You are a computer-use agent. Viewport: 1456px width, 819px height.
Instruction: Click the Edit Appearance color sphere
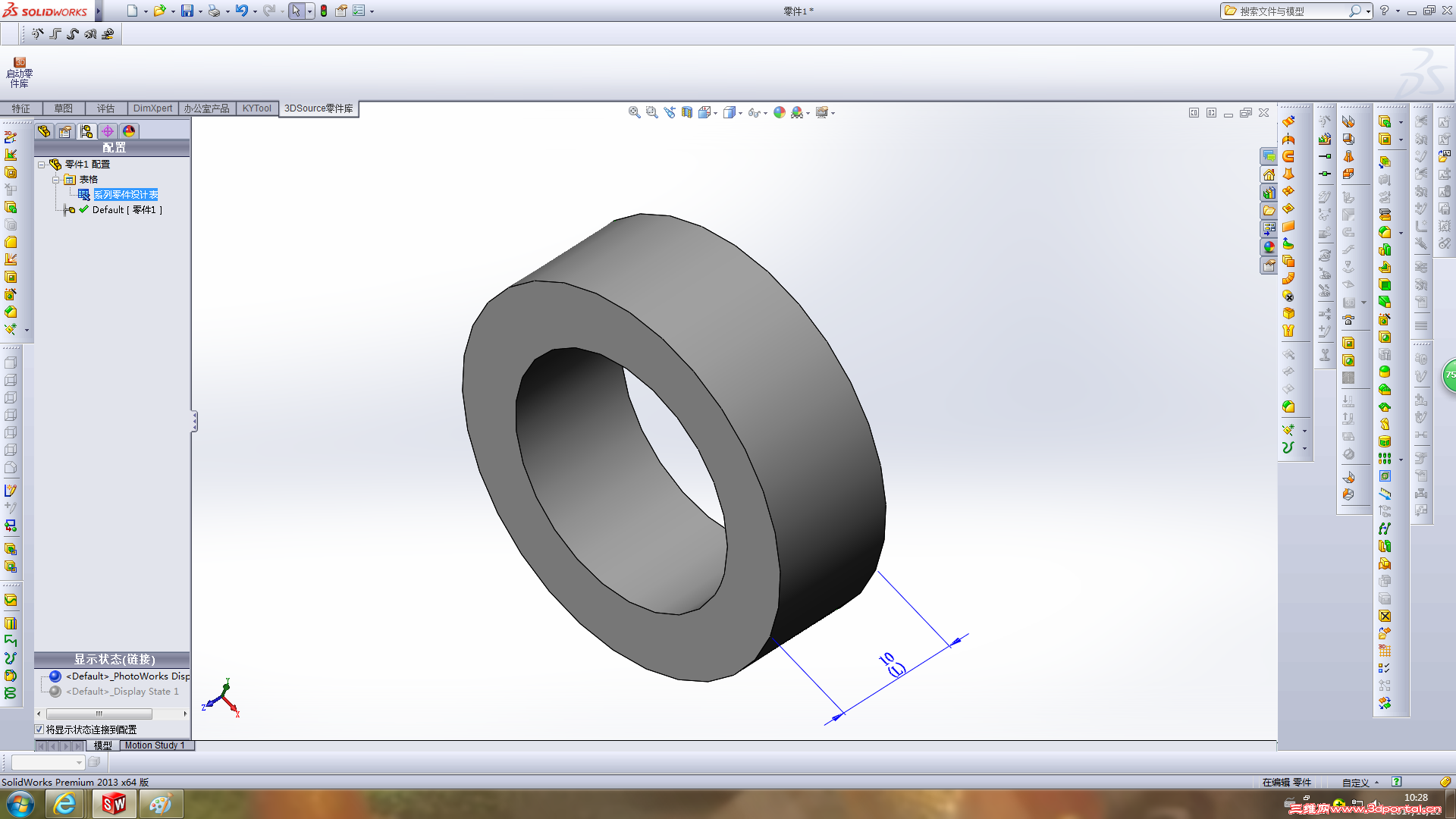click(780, 112)
